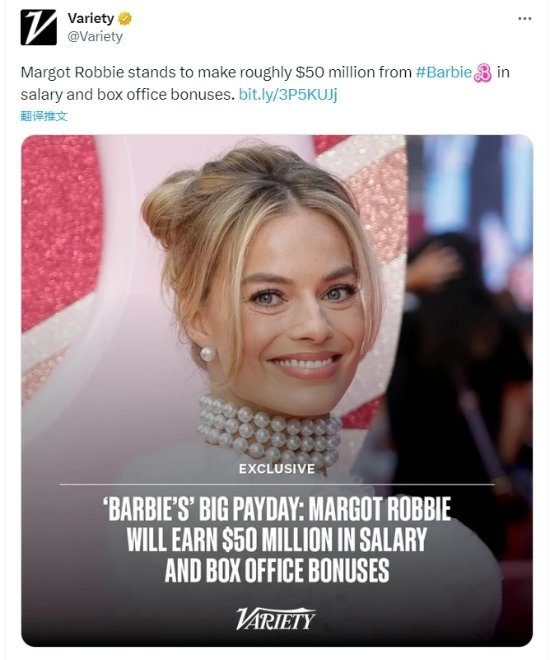This screenshot has height=660, width=550.
Task: Click the 'BARBIE'S' BIG PAYDAY headline line
Action: (277, 509)
